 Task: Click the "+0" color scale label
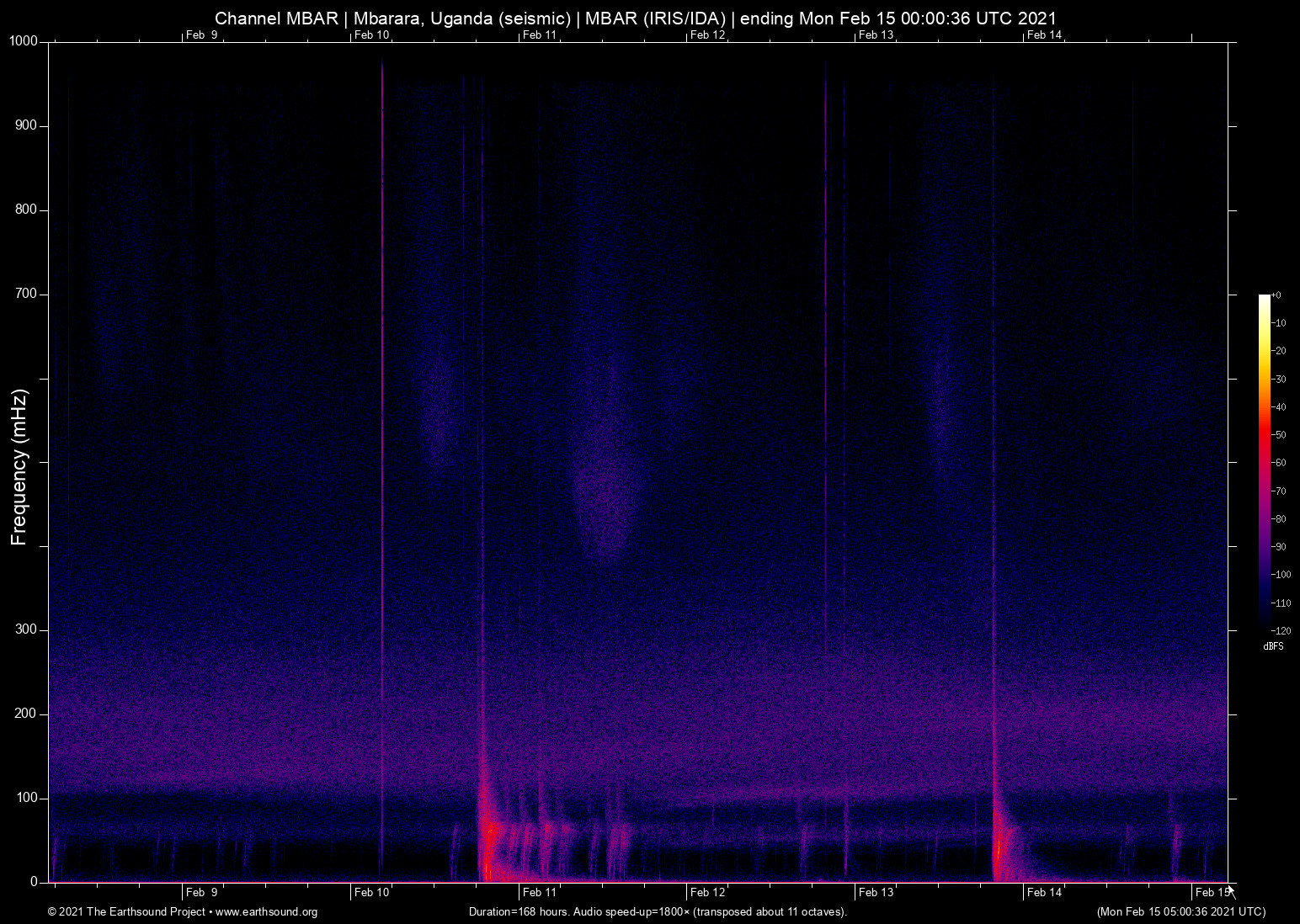(1276, 295)
